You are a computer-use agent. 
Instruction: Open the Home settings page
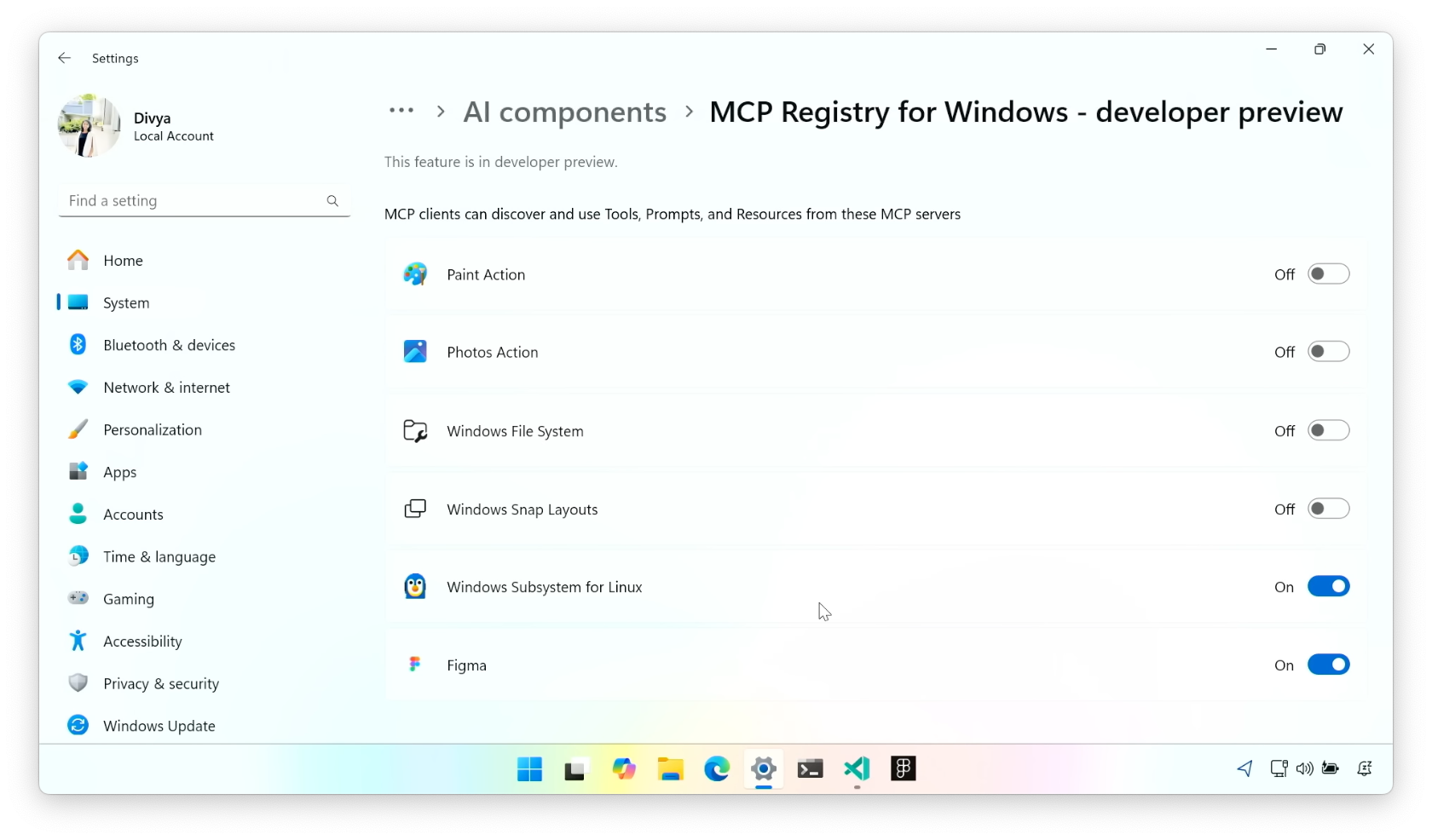(x=205, y=261)
